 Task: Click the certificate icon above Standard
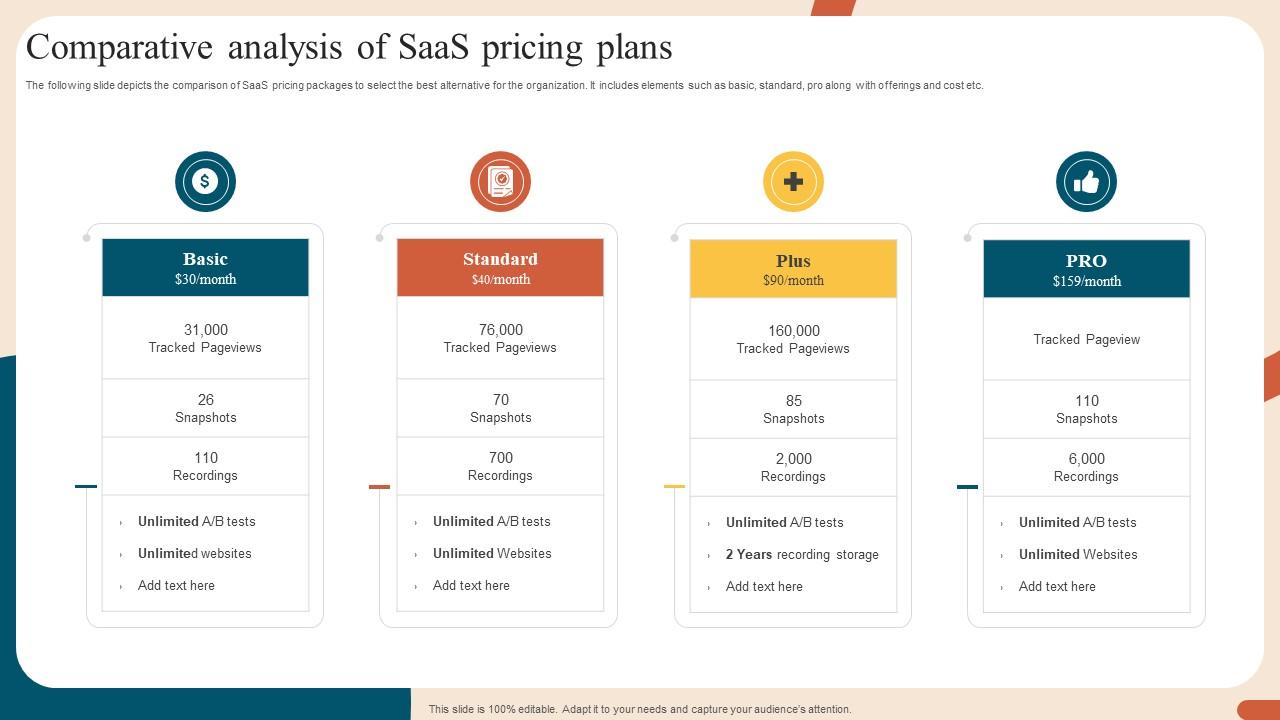click(x=500, y=182)
